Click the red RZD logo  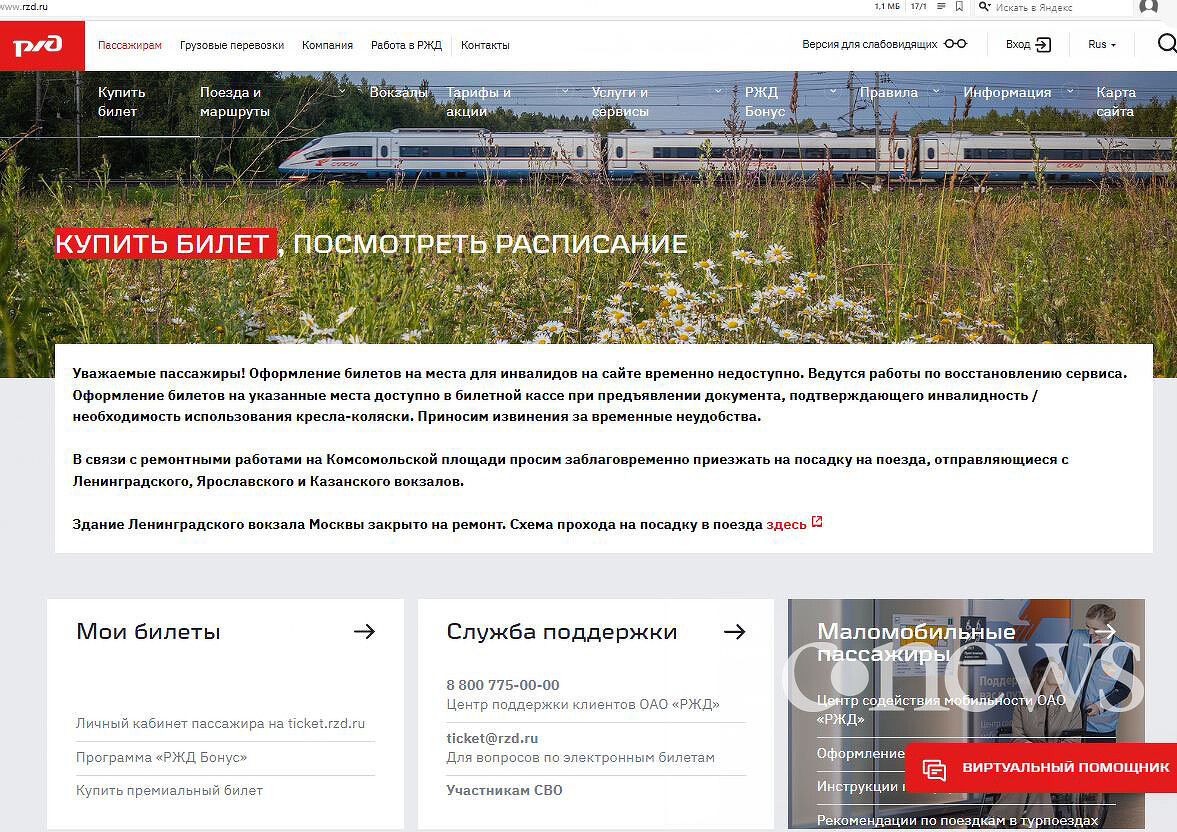tap(42, 46)
